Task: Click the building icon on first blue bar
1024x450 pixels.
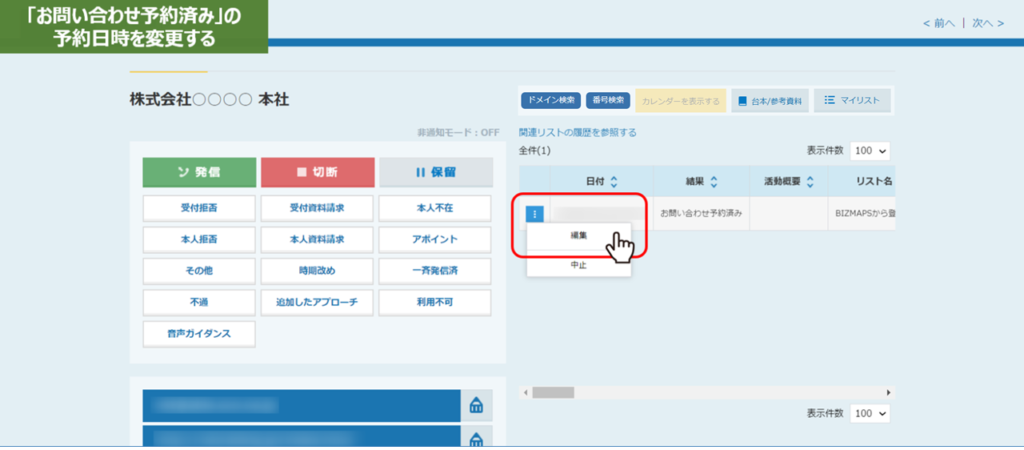Action: [x=476, y=405]
